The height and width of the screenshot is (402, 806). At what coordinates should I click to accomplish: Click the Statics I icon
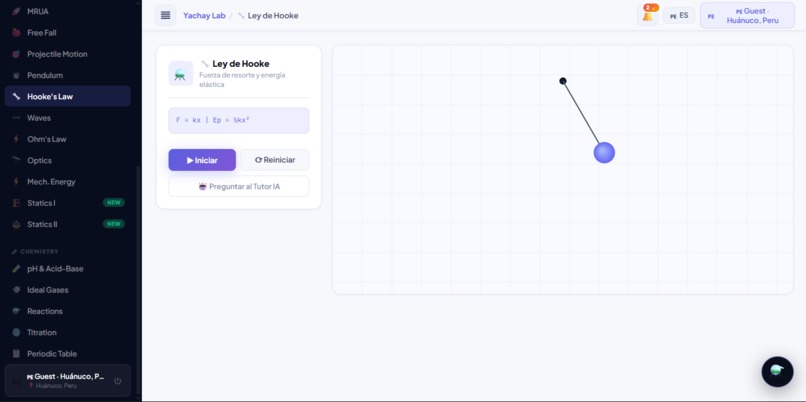pos(16,203)
